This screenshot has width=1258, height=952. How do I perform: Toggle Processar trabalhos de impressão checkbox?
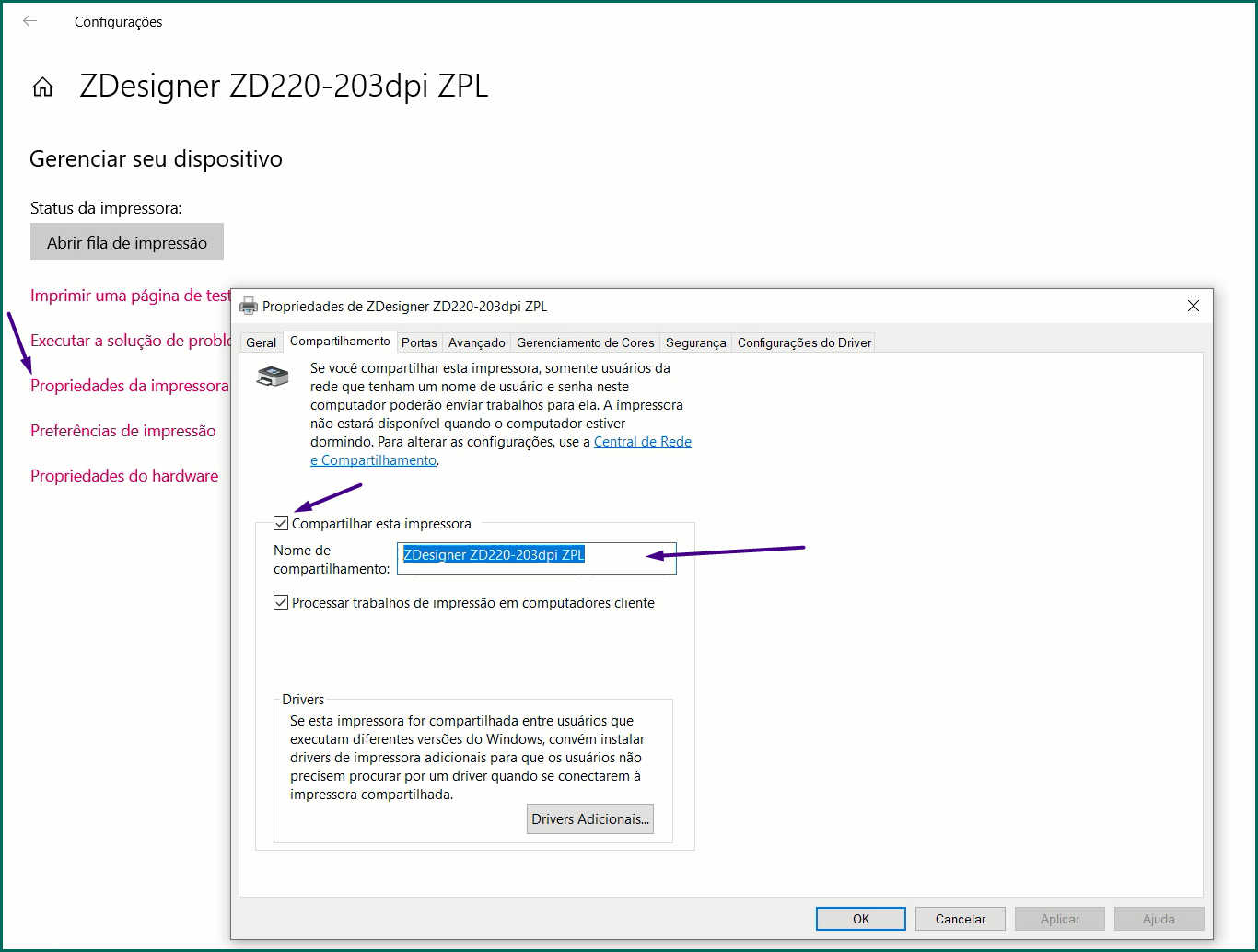pyautogui.click(x=281, y=603)
